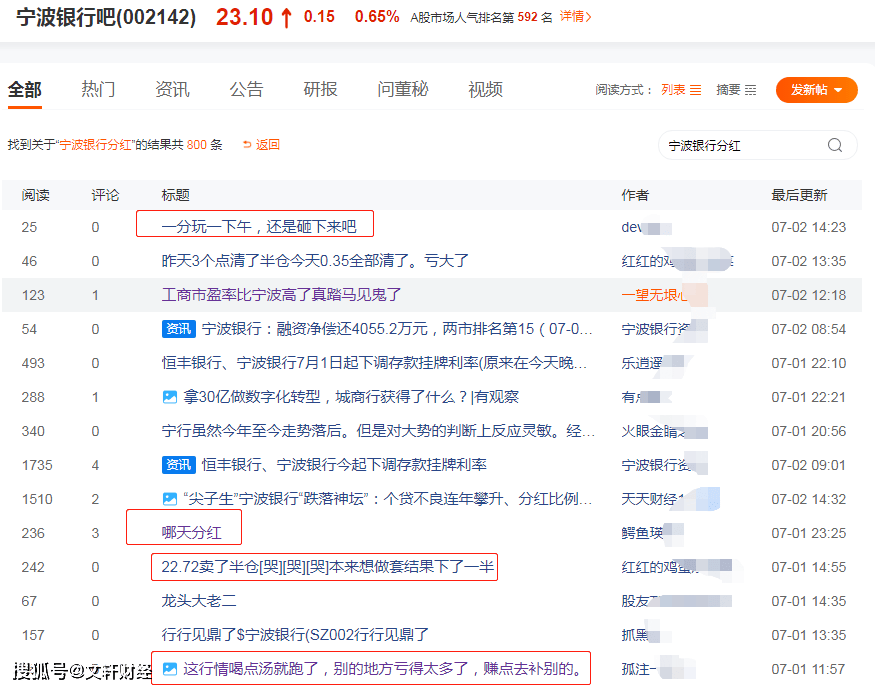Click the 阅读 column header

pos(36,195)
